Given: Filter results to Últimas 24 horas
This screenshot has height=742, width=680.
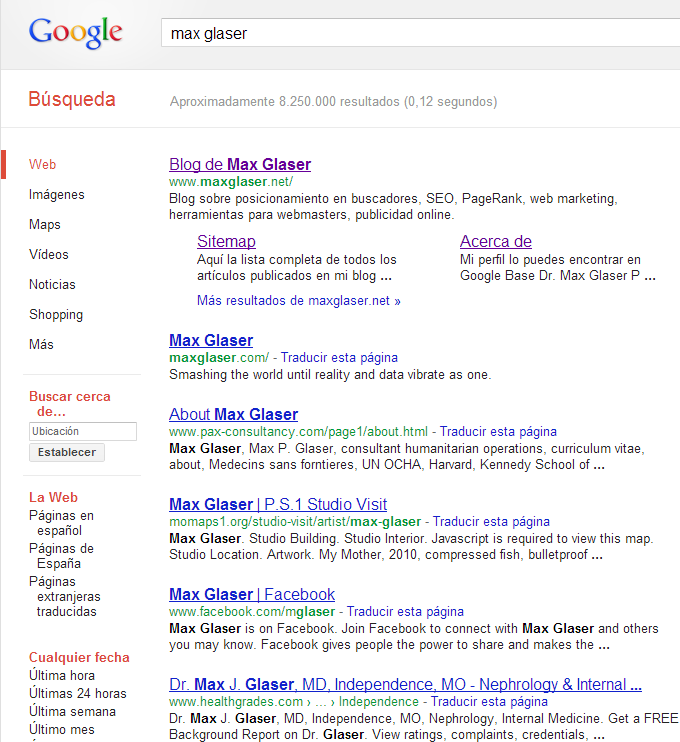Looking at the screenshot, I should click(78, 693).
